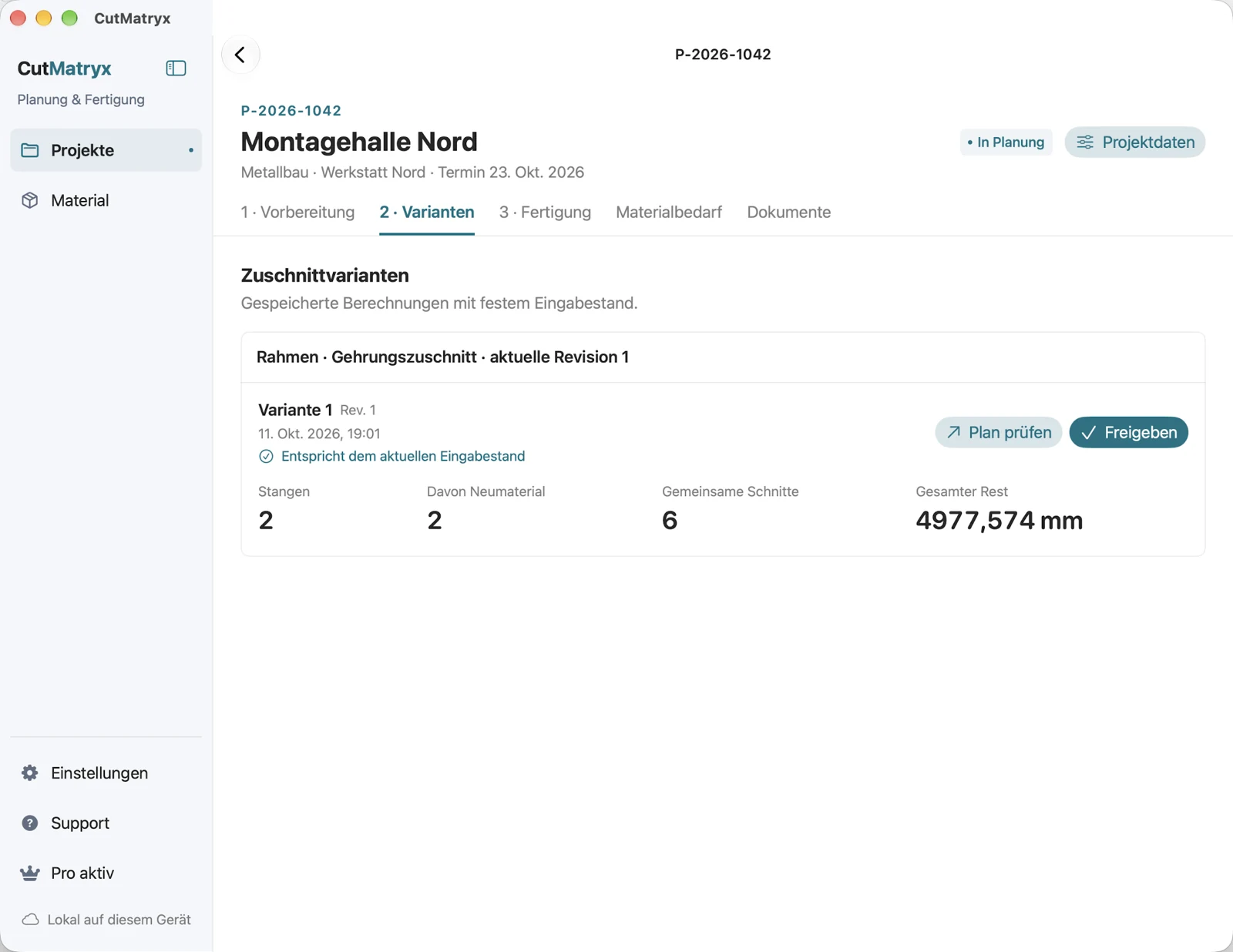Click the Montagehalle Nord heading
Image resolution: width=1233 pixels, height=952 pixels.
(x=359, y=142)
